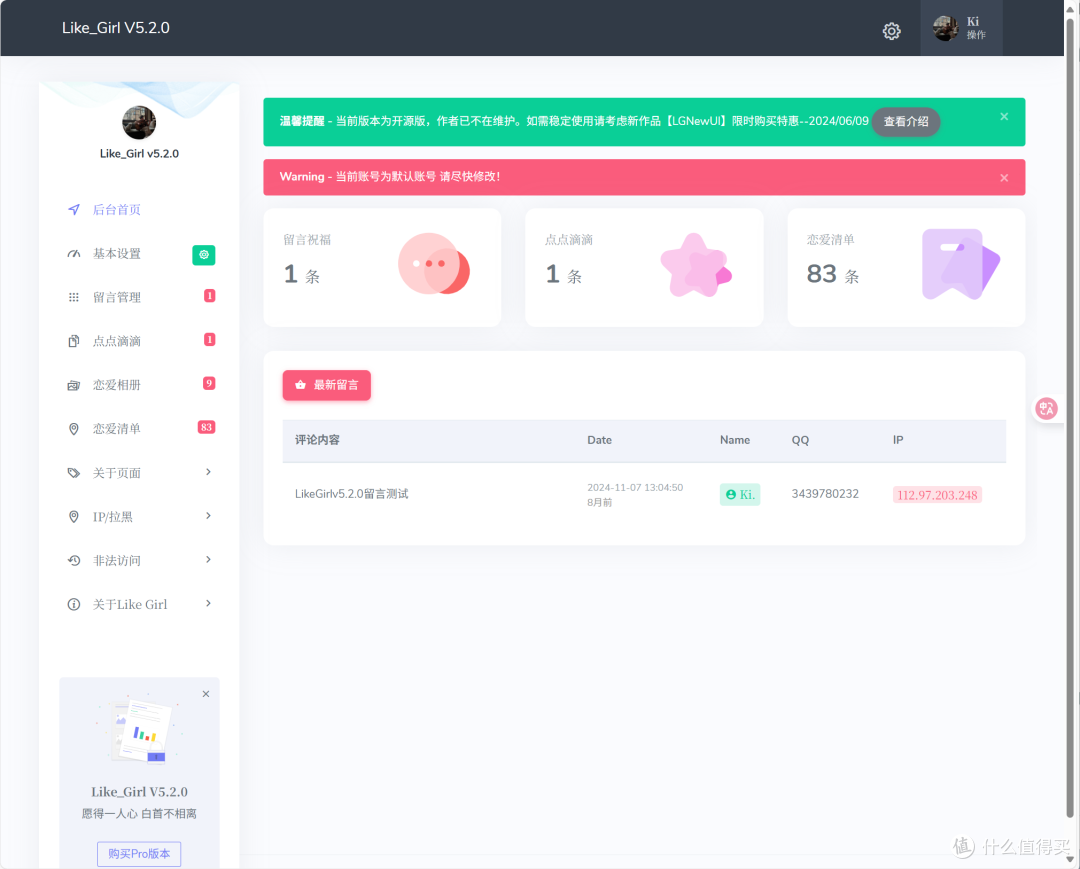Click the pink star icon on 点点滴滴 card
1080x869 pixels.
click(696, 266)
